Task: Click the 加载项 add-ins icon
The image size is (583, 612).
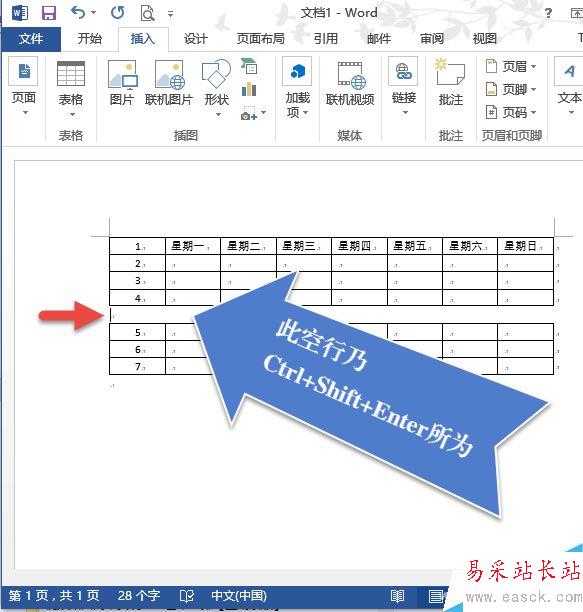Action: [297, 71]
